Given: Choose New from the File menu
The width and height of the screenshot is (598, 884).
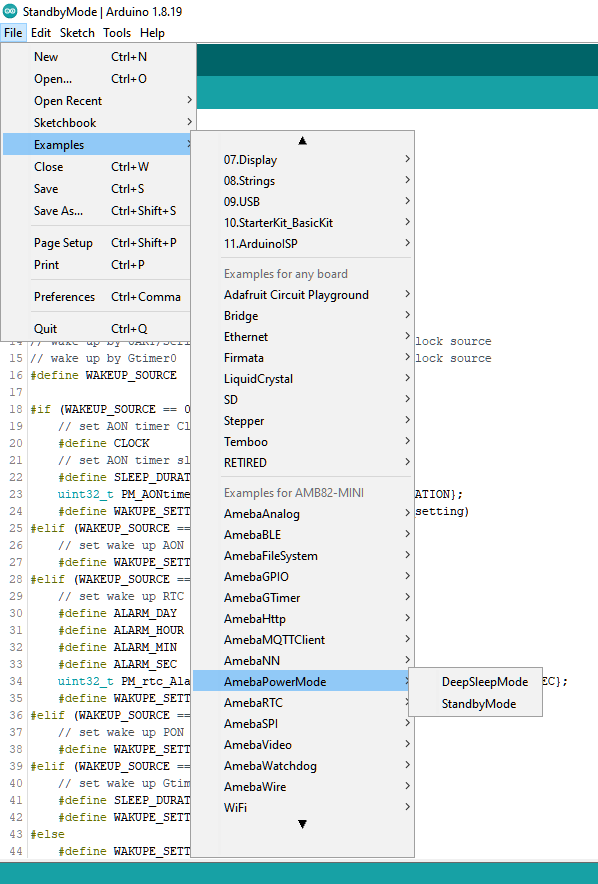Looking at the screenshot, I should (x=99, y=57).
